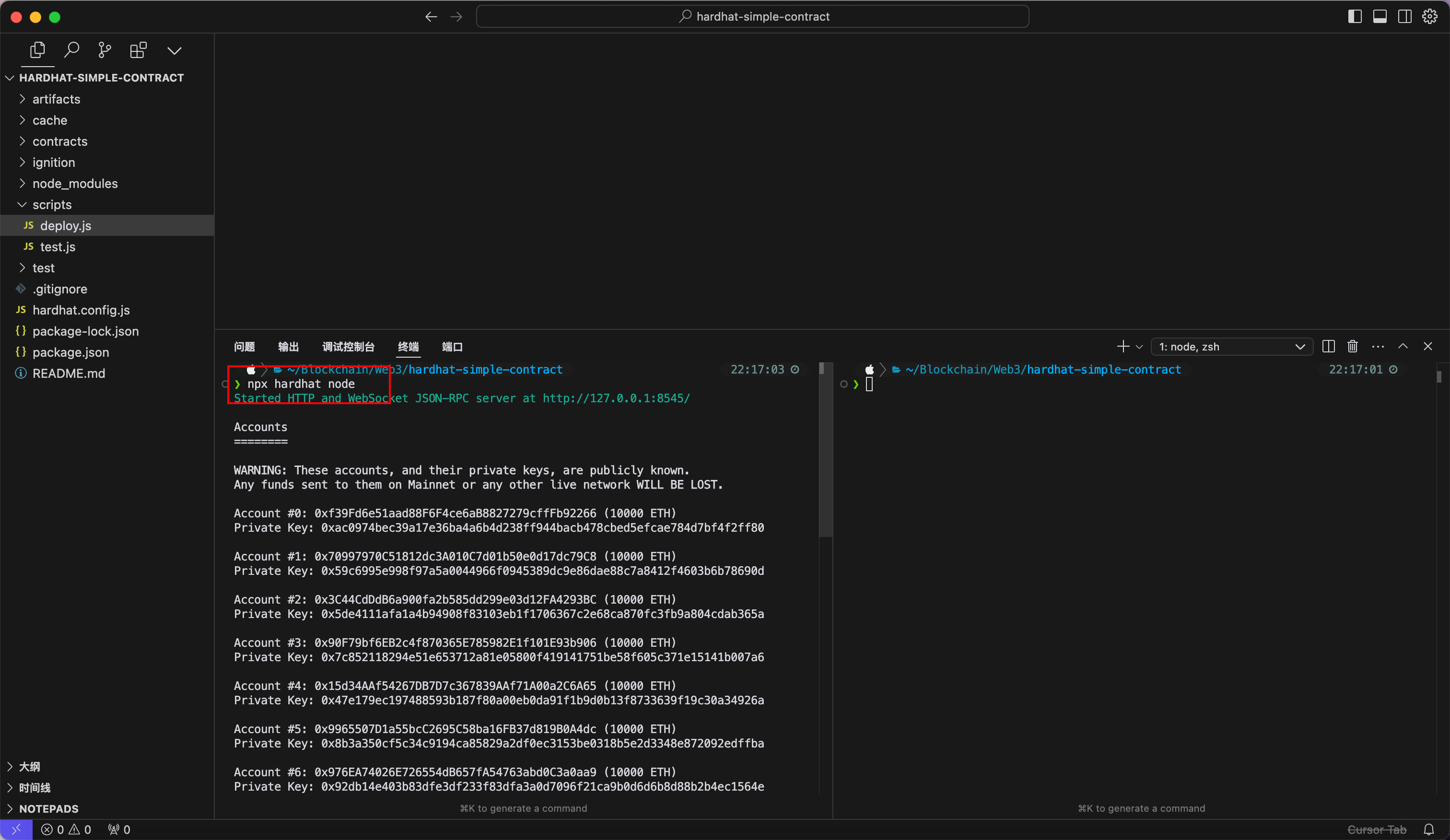1450x840 pixels.
Task: Open hardhat.config.js file
Action: 107,310
